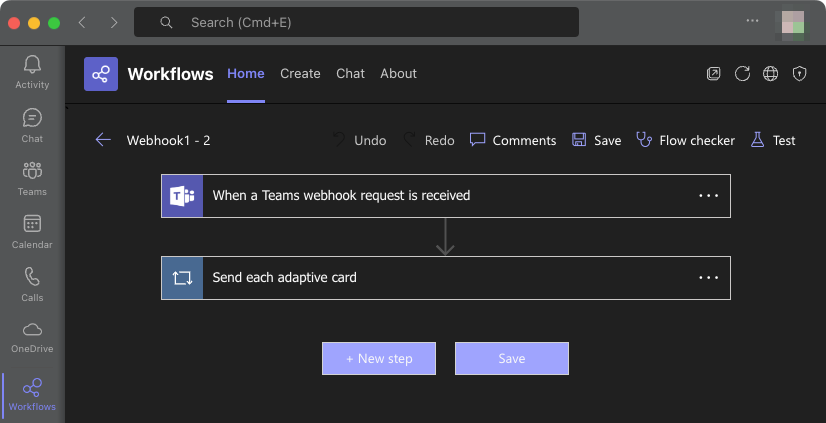
Task: Open Comments in the flow toolbar
Action: [x=513, y=140]
